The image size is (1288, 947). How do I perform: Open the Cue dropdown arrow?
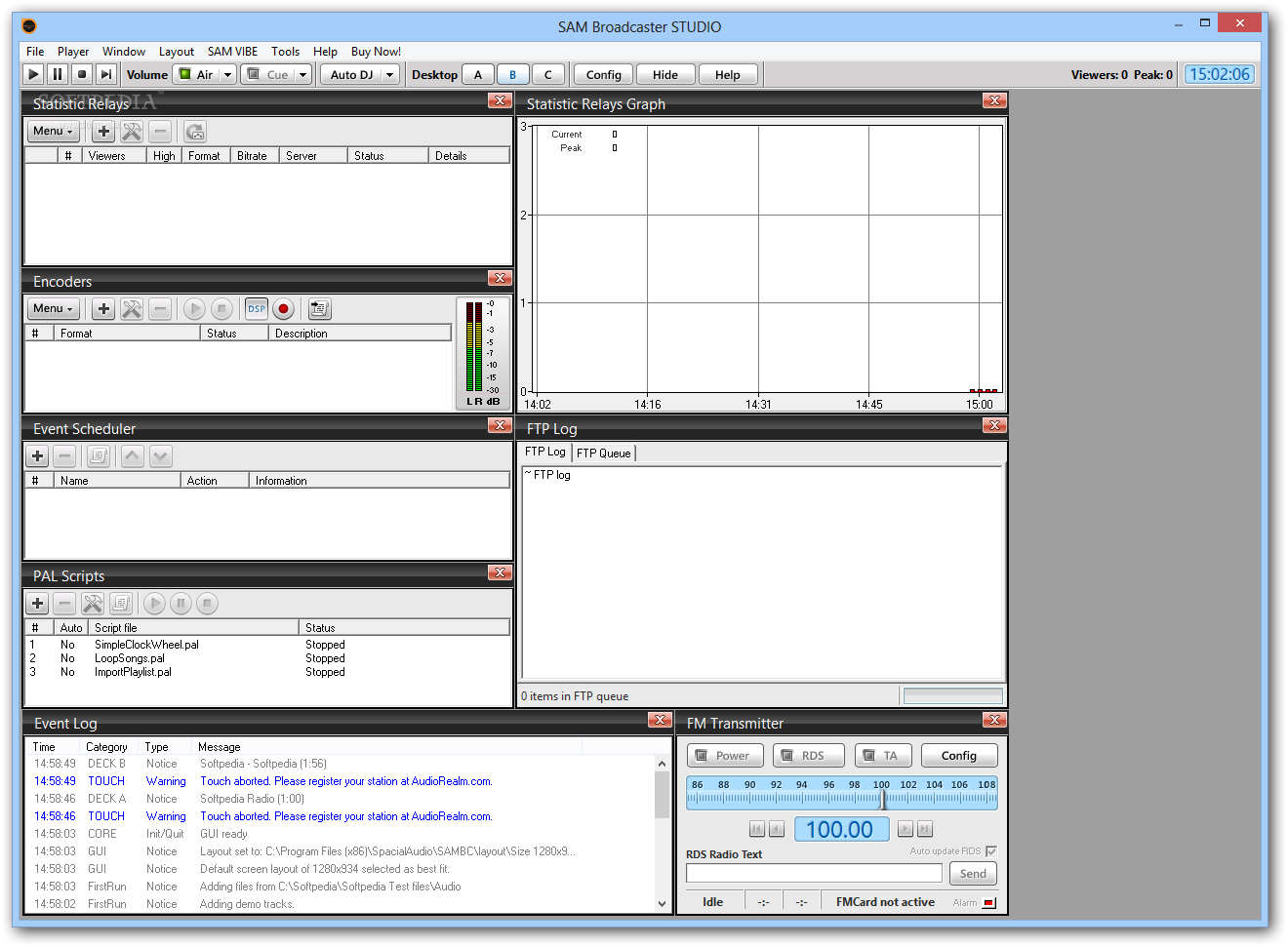pos(302,74)
